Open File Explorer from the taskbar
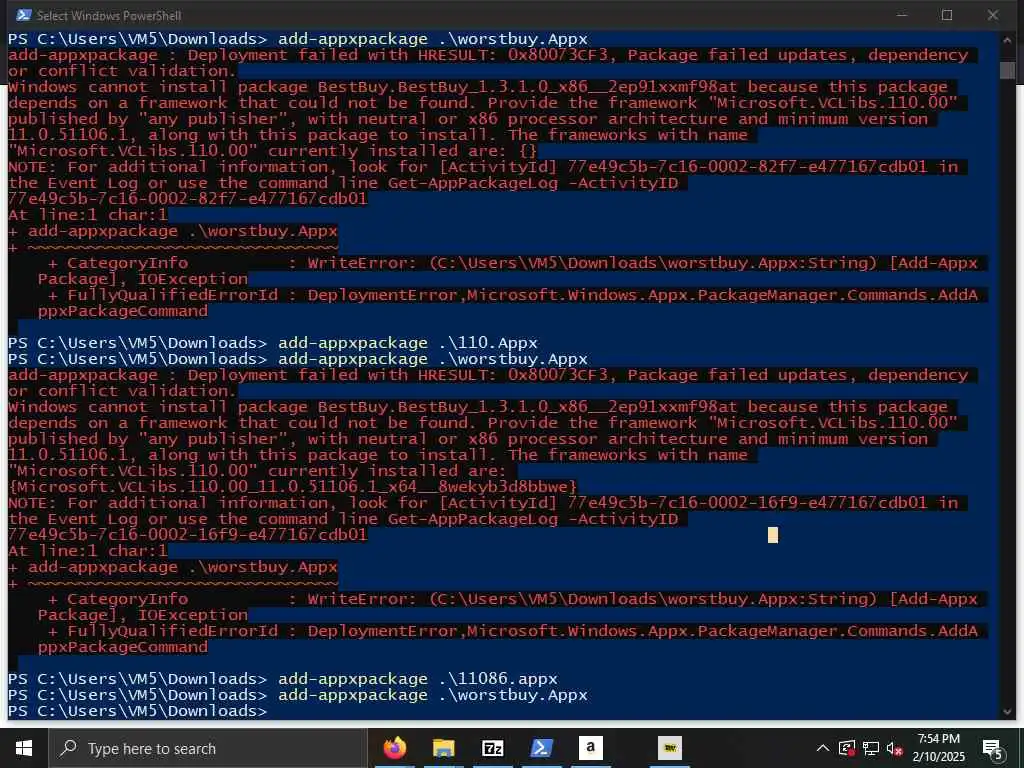This screenshot has height=768, width=1024. 443,748
